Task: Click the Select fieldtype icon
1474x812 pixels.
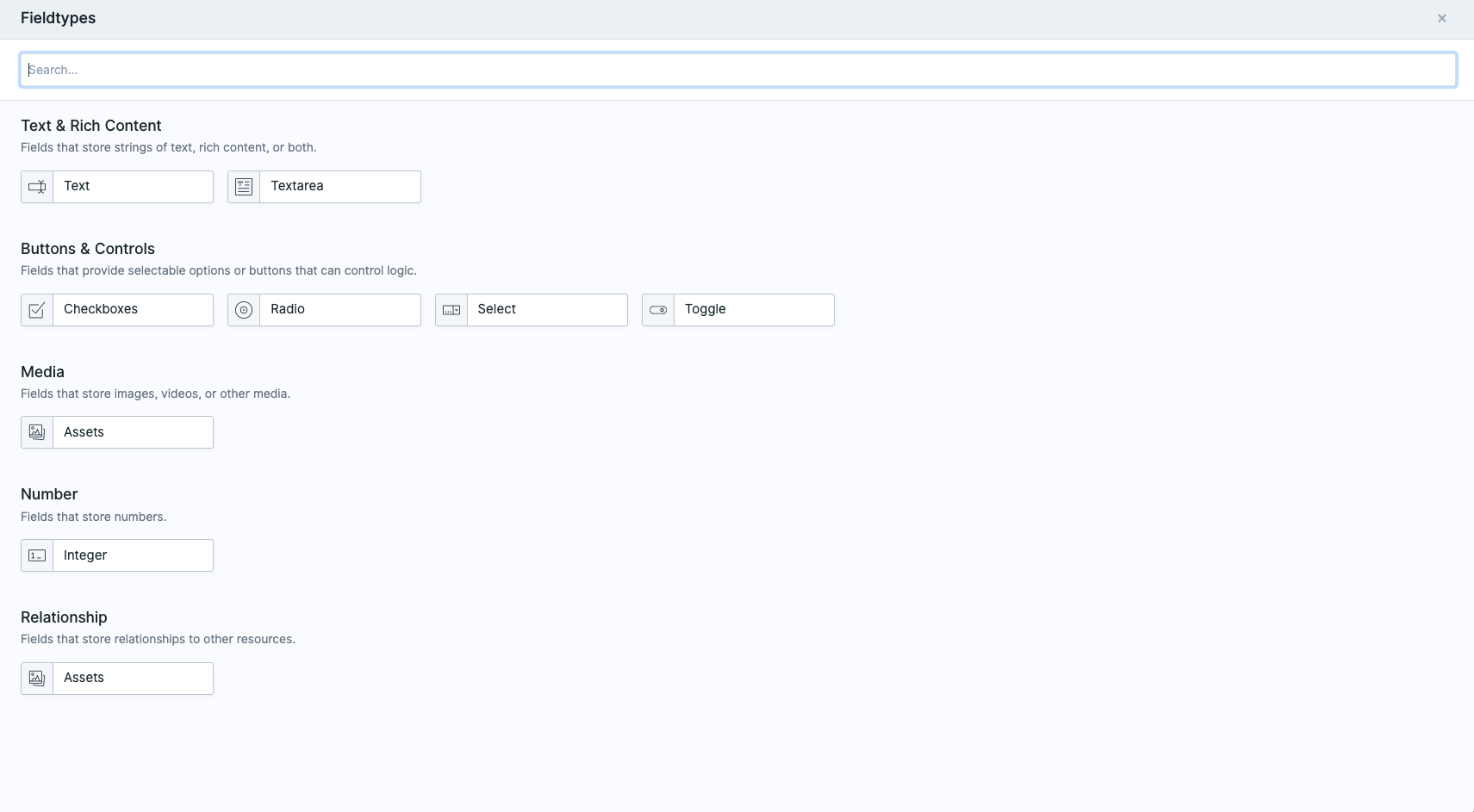Action: (451, 310)
